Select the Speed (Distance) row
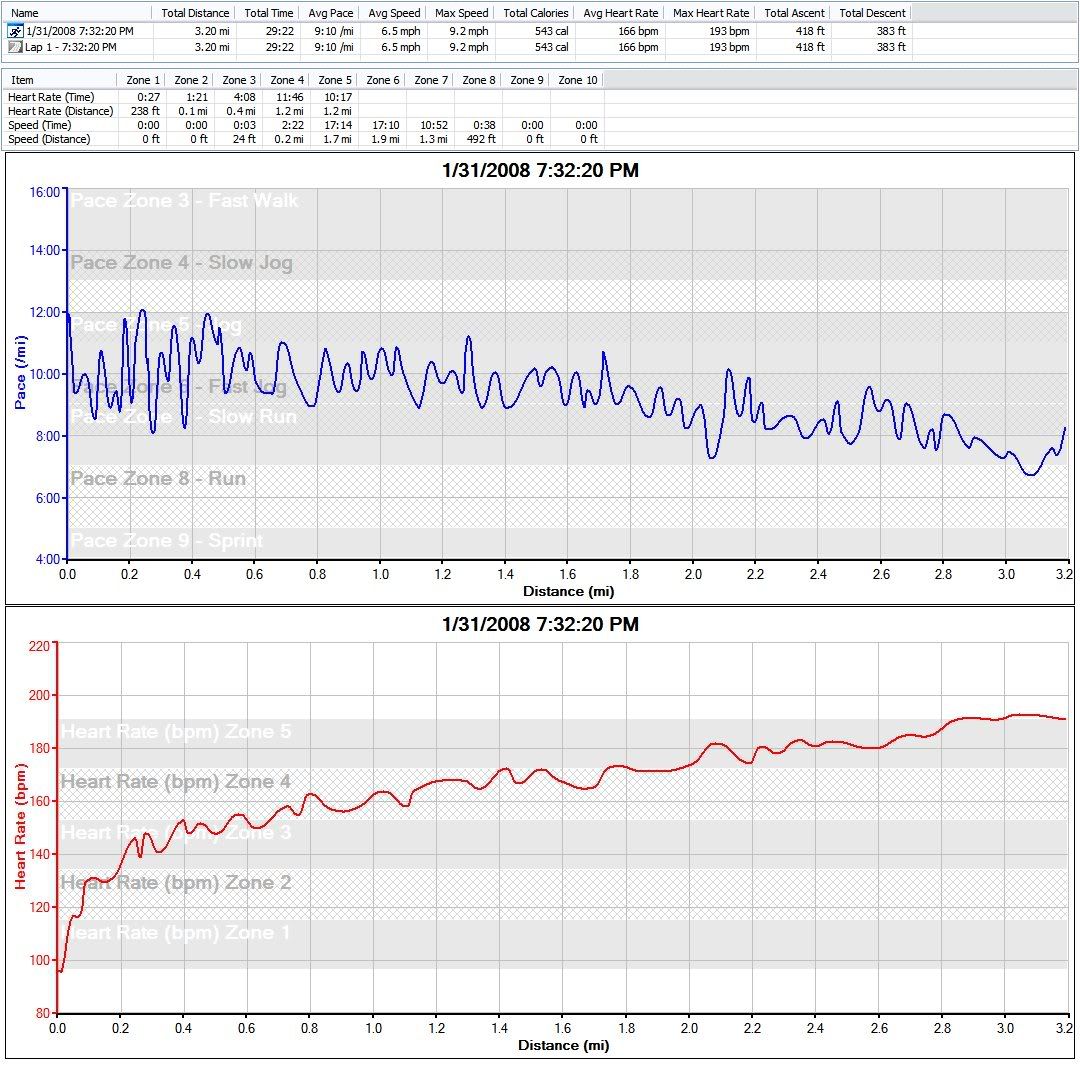Screen dimensions: 1080x1068 click(x=49, y=139)
